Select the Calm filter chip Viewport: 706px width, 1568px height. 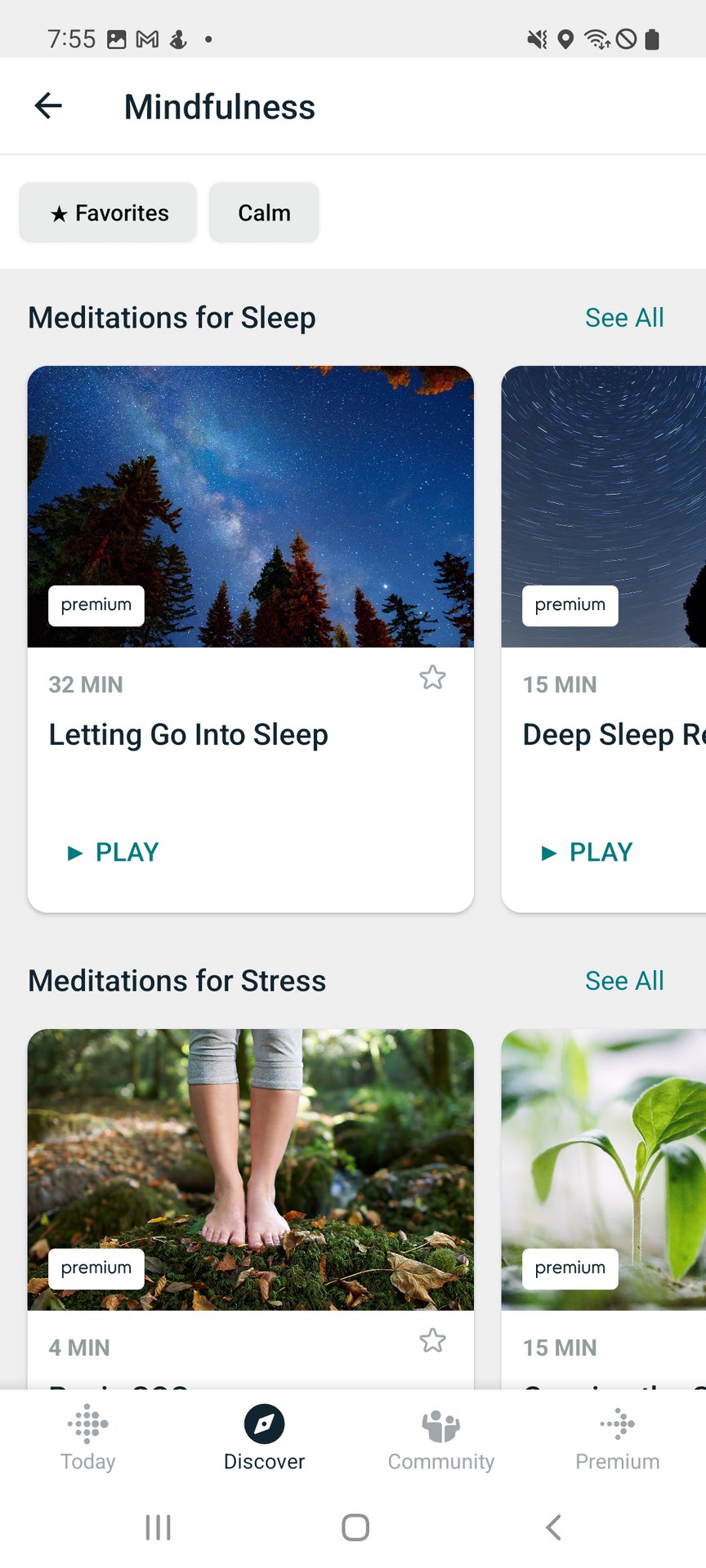click(264, 212)
